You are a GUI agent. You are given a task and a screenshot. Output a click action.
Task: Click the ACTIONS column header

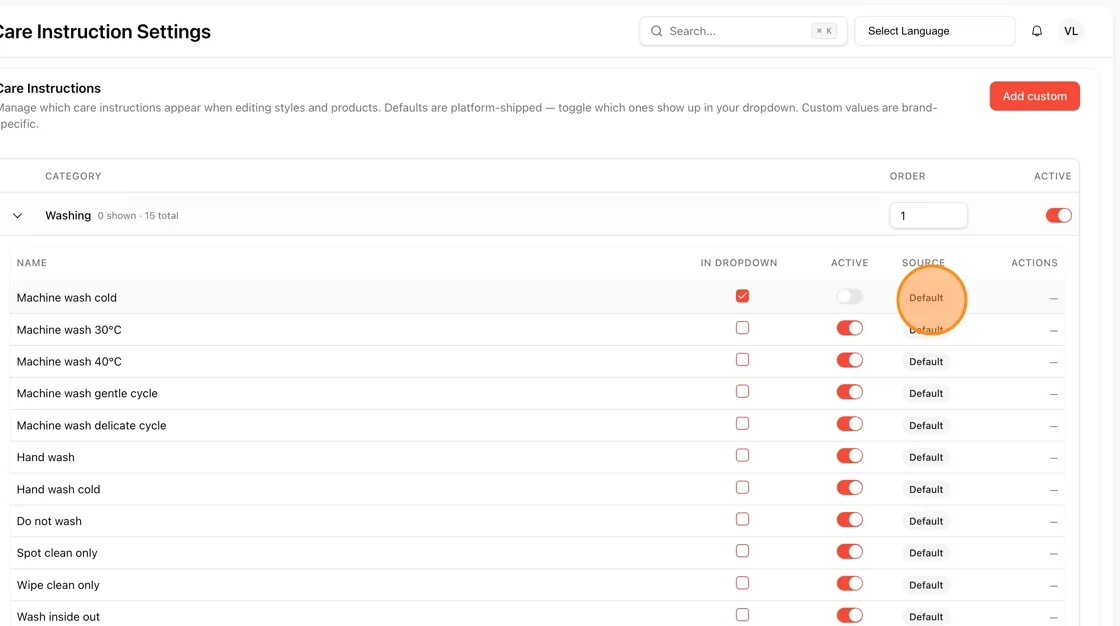point(1034,263)
